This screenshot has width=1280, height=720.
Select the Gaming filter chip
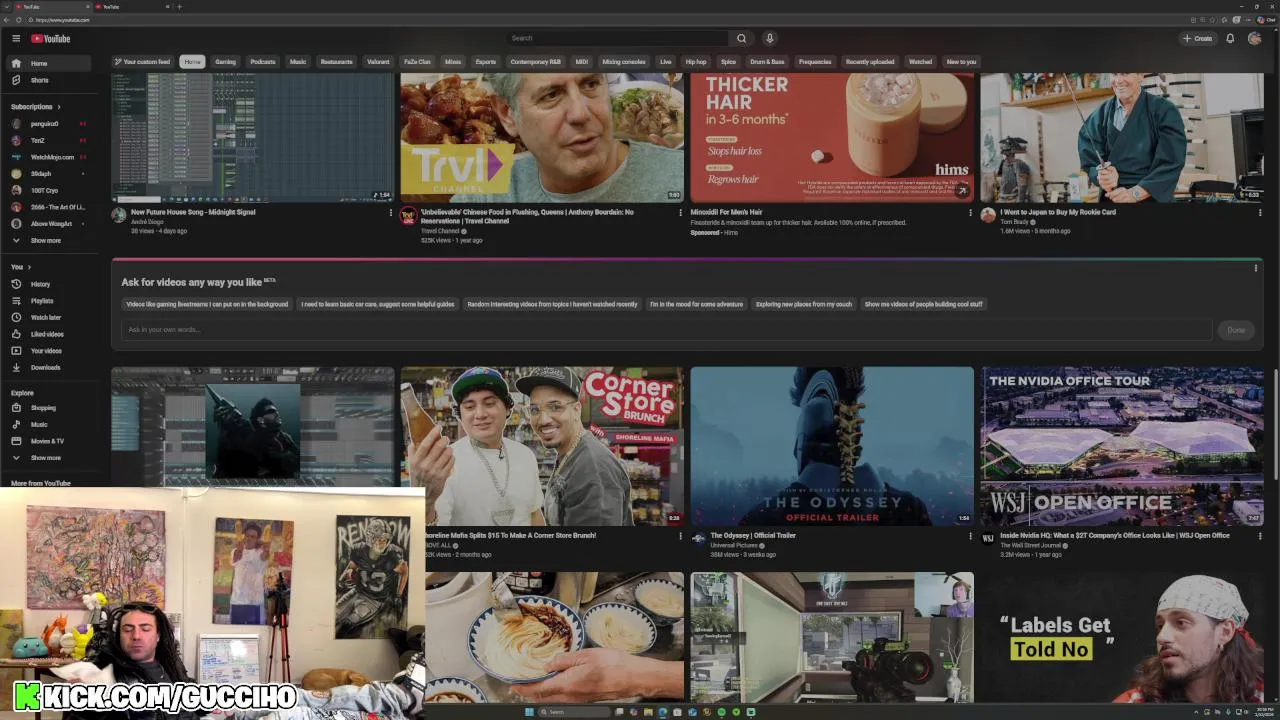(225, 62)
